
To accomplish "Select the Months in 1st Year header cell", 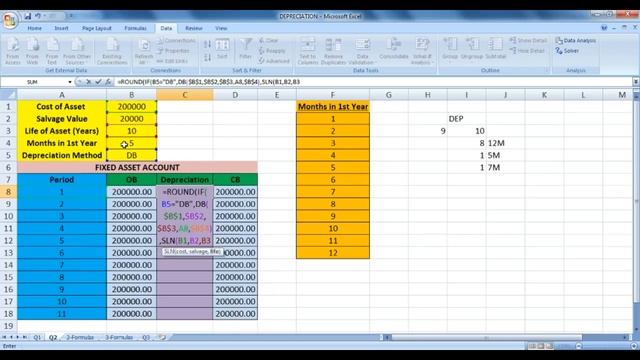I will pos(333,107).
